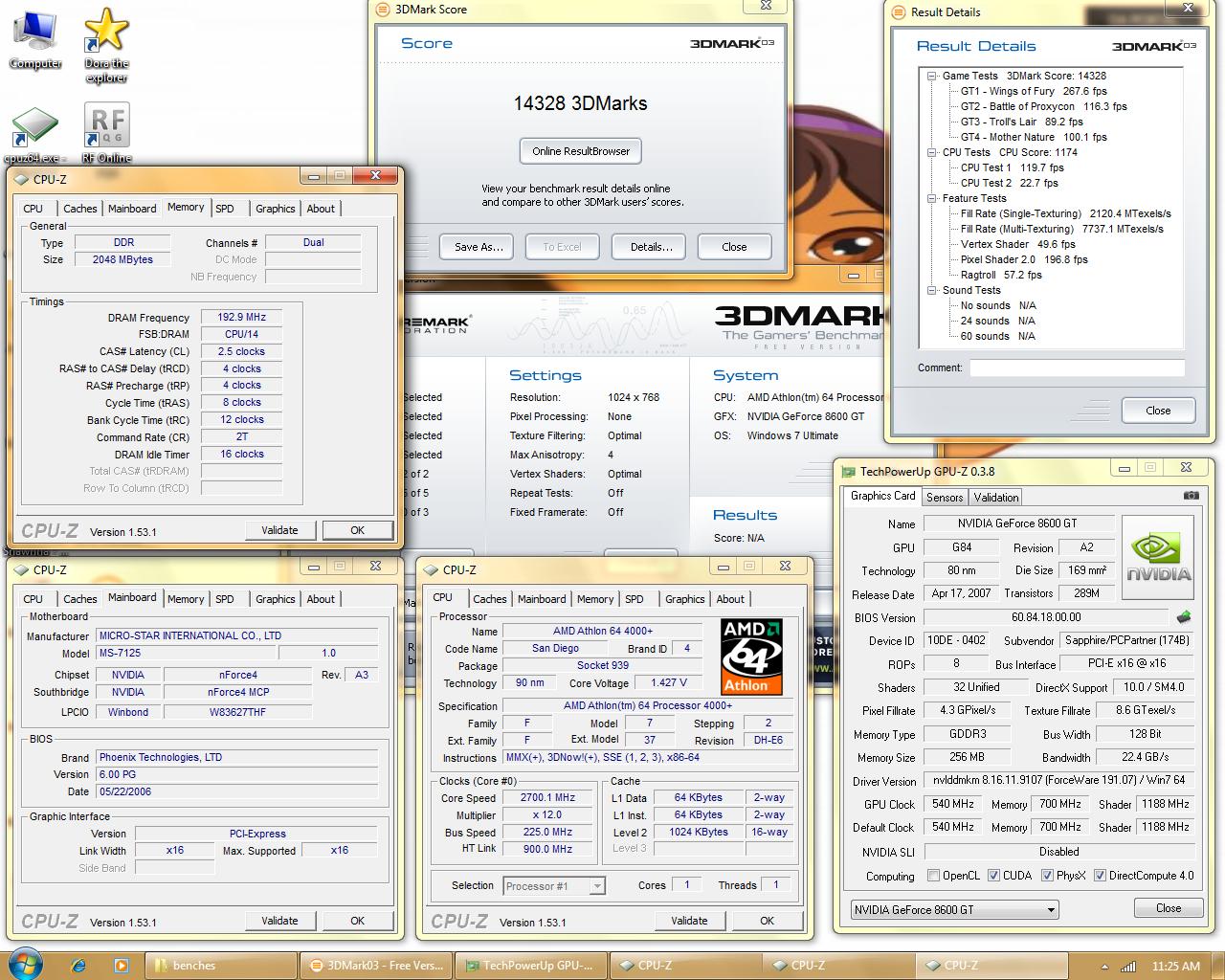Click the Core Speed value 2700.1 MHz
Image resolution: width=1225 pixels, height=980 pixels.
coord(547,798)
